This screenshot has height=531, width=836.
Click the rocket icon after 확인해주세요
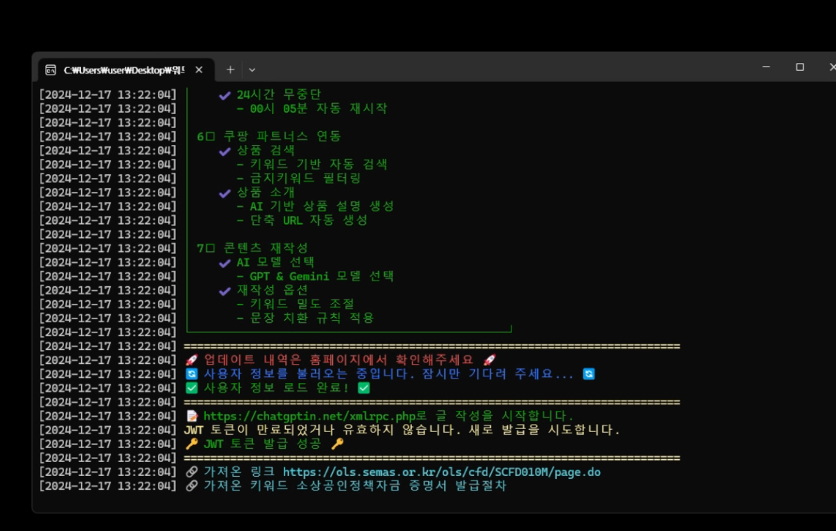[490, 360]
